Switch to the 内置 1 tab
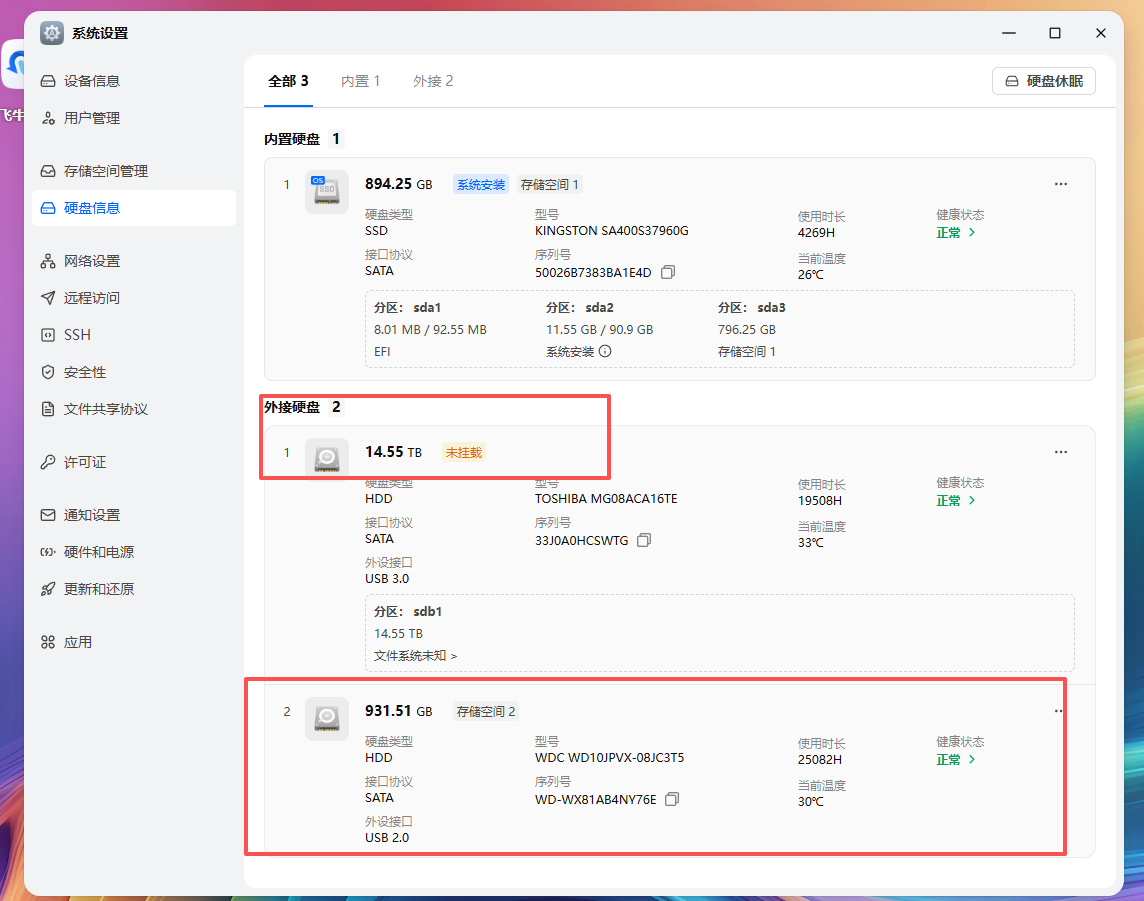This screenshot has width=1144, height=901. 360,81
